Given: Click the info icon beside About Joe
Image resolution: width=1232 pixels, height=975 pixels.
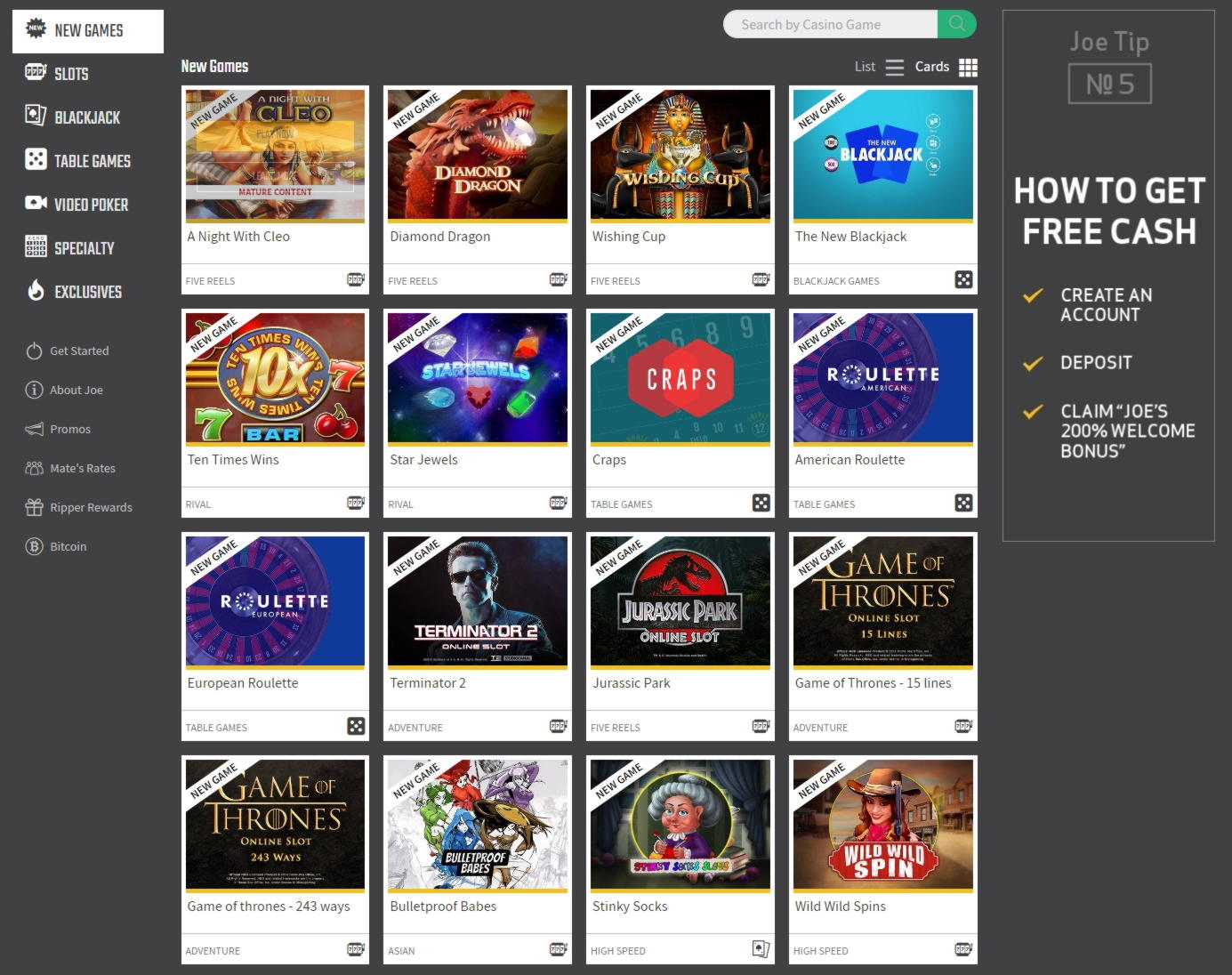Looking at the screenshot, I should click(x=34, y=390).
